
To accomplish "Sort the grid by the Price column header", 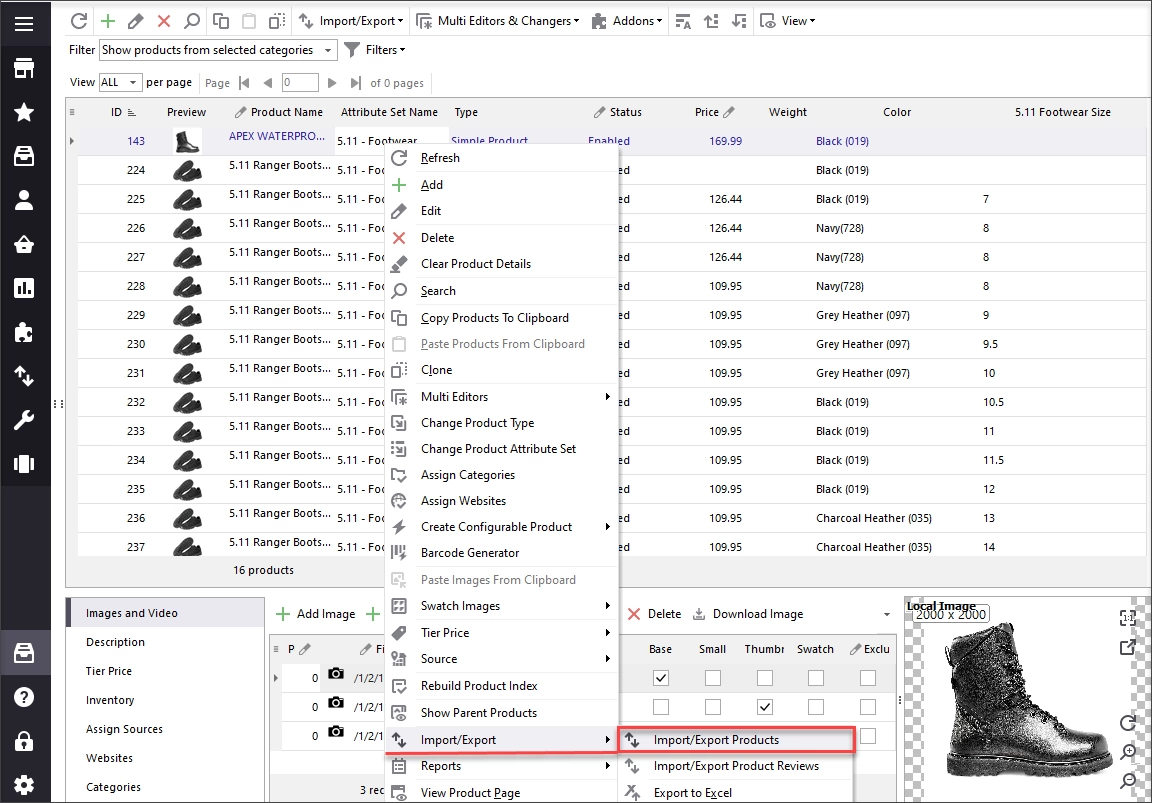I will (x=714, y=112).
